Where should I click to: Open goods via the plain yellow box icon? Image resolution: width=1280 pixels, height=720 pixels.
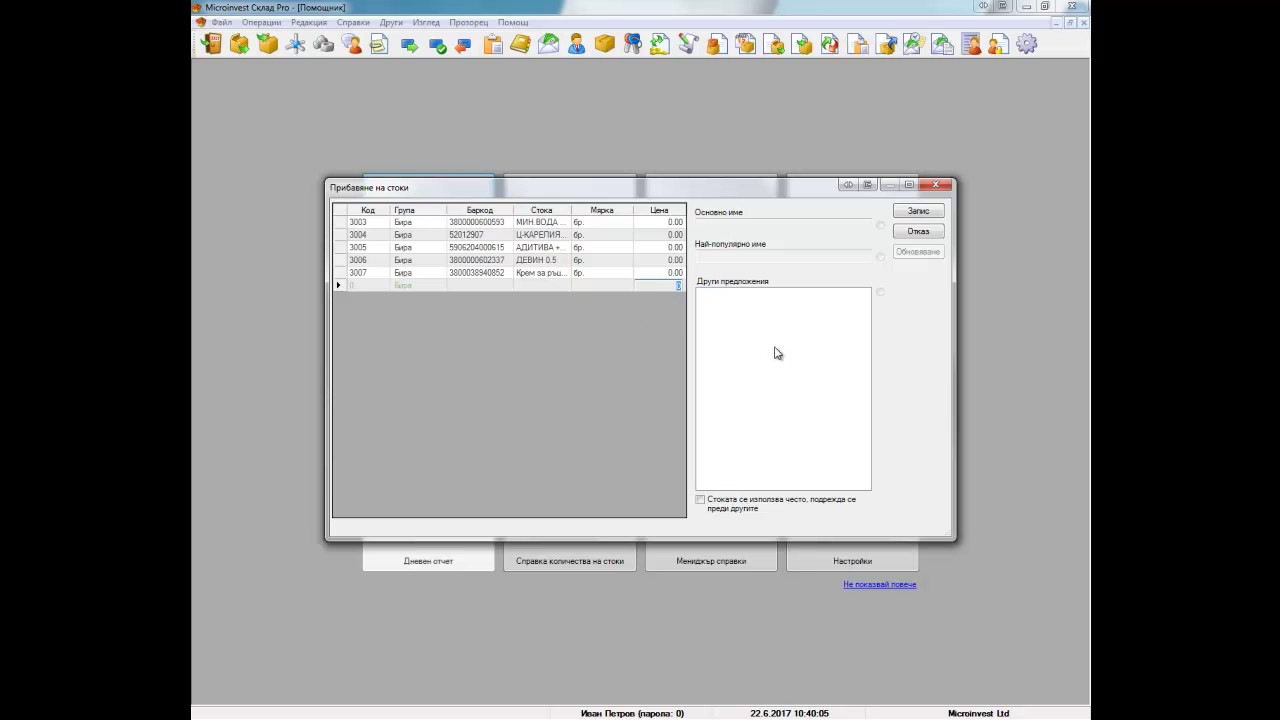pyautogui.click(x=604, y=44)
